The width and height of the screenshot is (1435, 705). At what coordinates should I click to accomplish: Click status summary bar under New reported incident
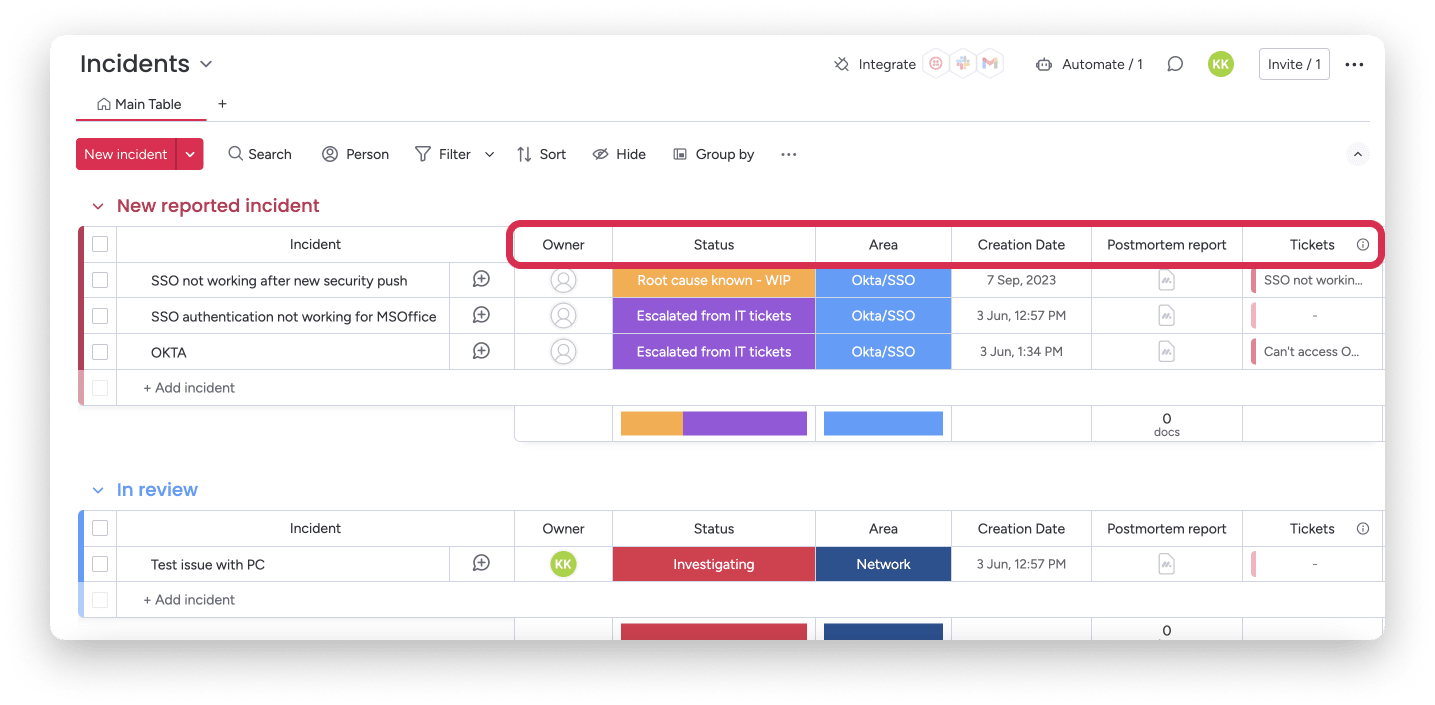[714, 423]
